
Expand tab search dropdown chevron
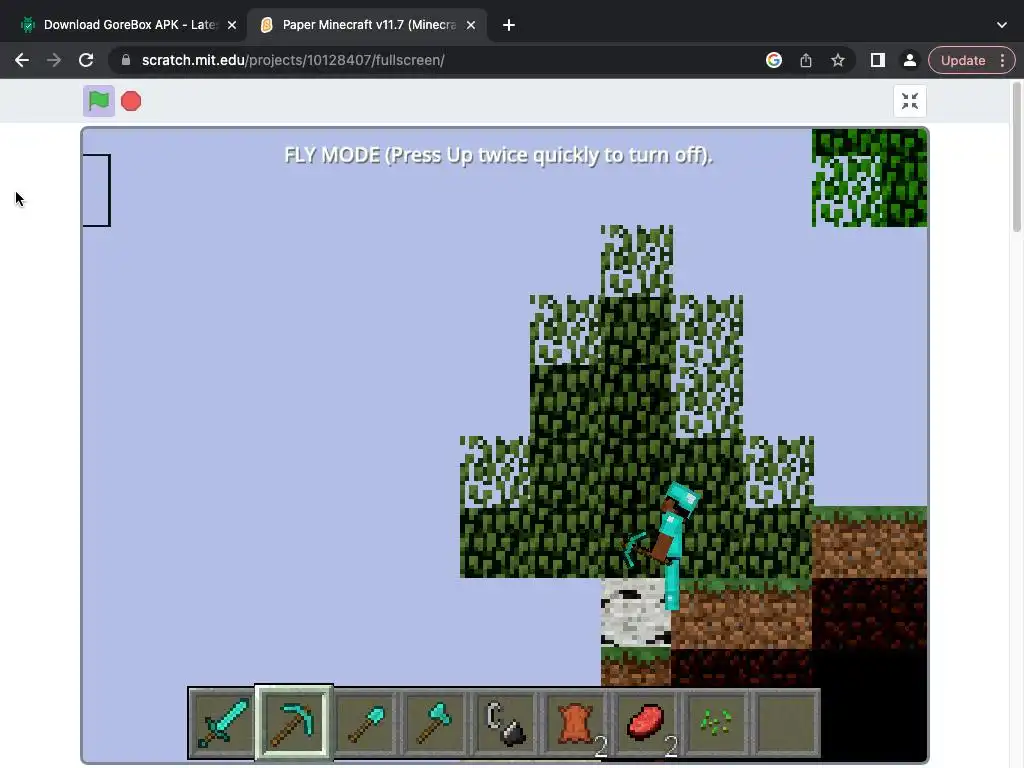[1002, 25]
